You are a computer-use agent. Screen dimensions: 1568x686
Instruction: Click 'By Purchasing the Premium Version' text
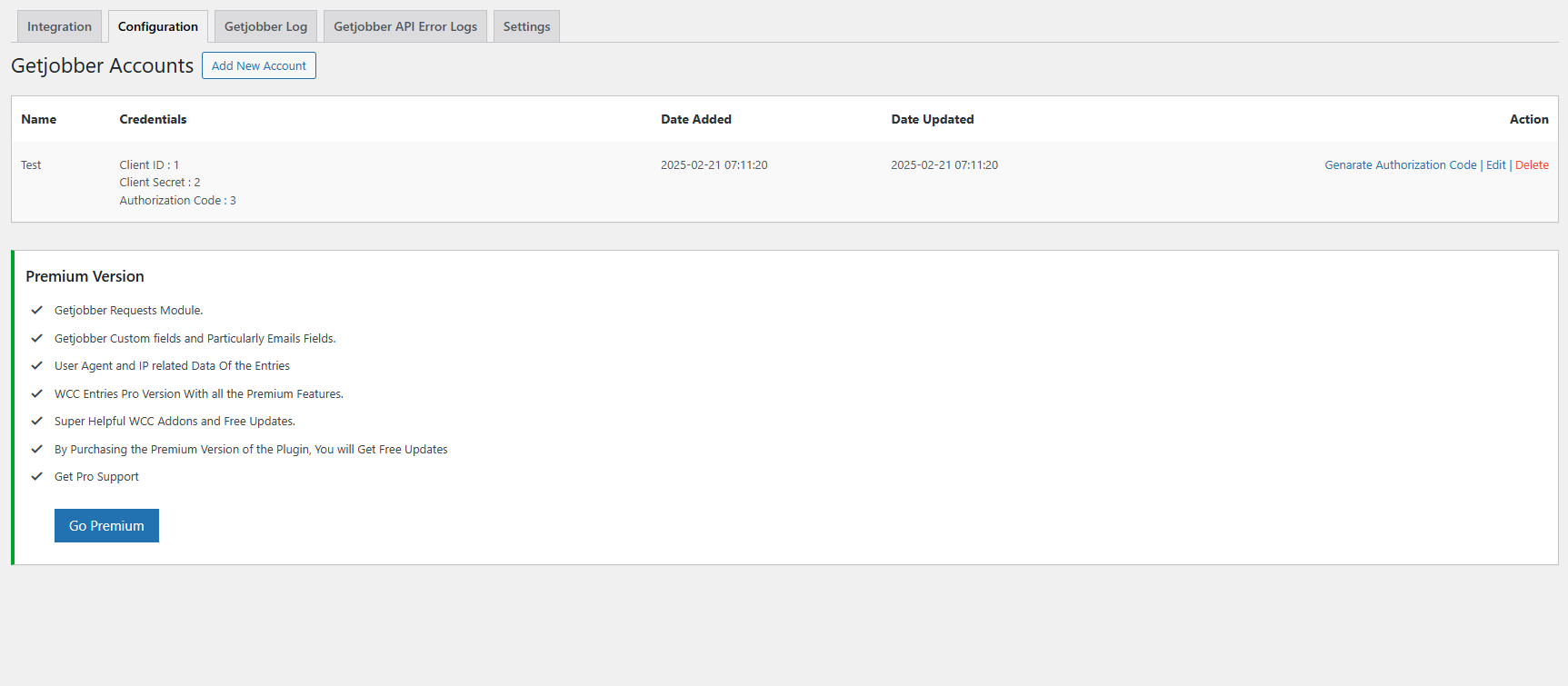[x=251, y=450]
